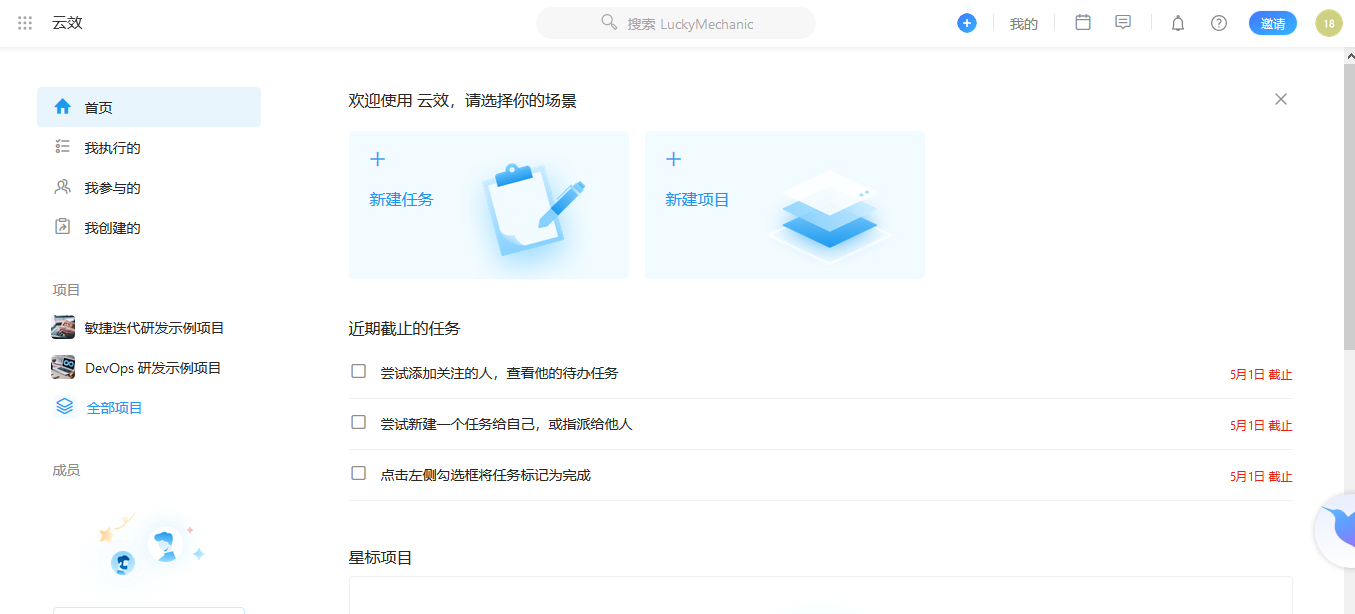Mark 尝试新建一个任务给自己 as complete

coord(358,422)
